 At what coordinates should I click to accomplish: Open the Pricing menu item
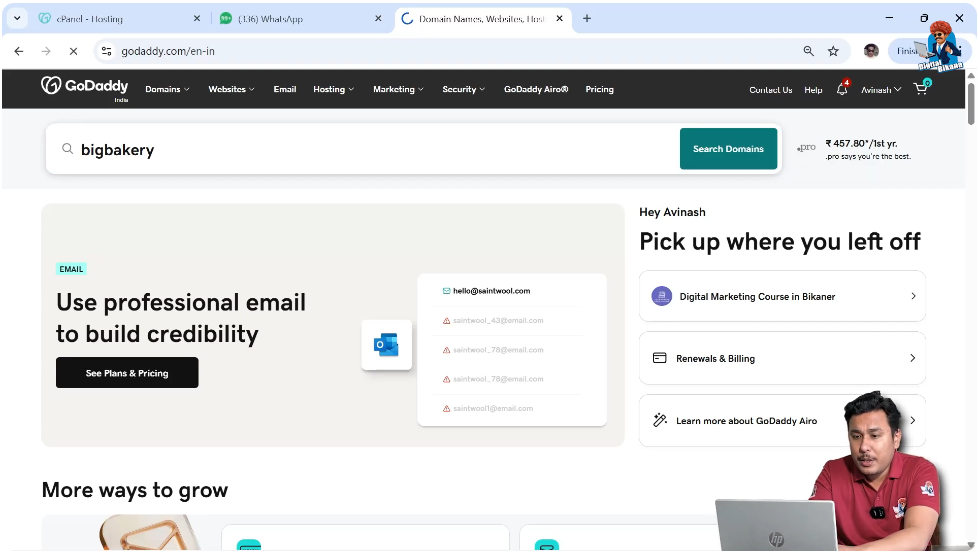(599, 89)
